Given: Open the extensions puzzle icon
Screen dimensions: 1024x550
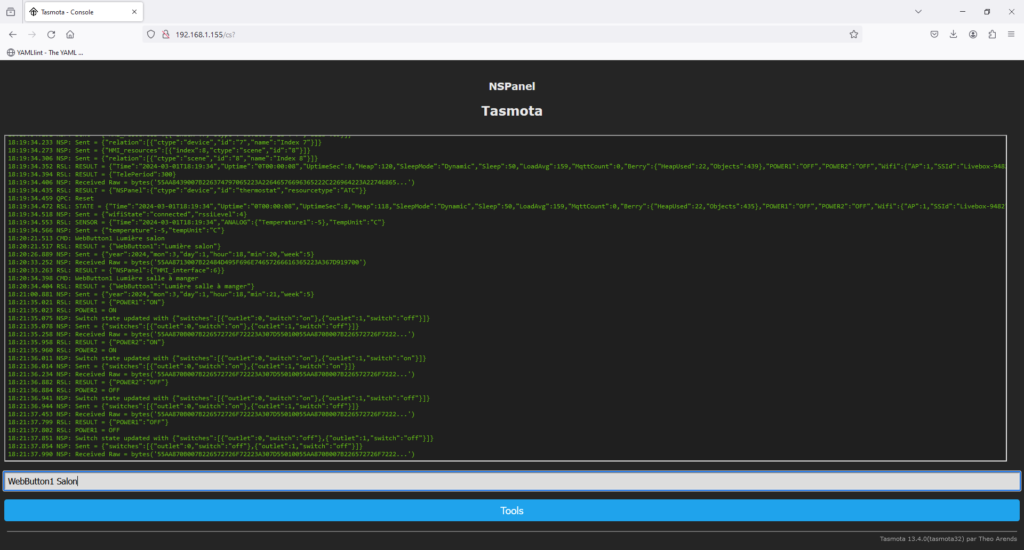Looking at the screenshot, I should click(x=992, y=35).
